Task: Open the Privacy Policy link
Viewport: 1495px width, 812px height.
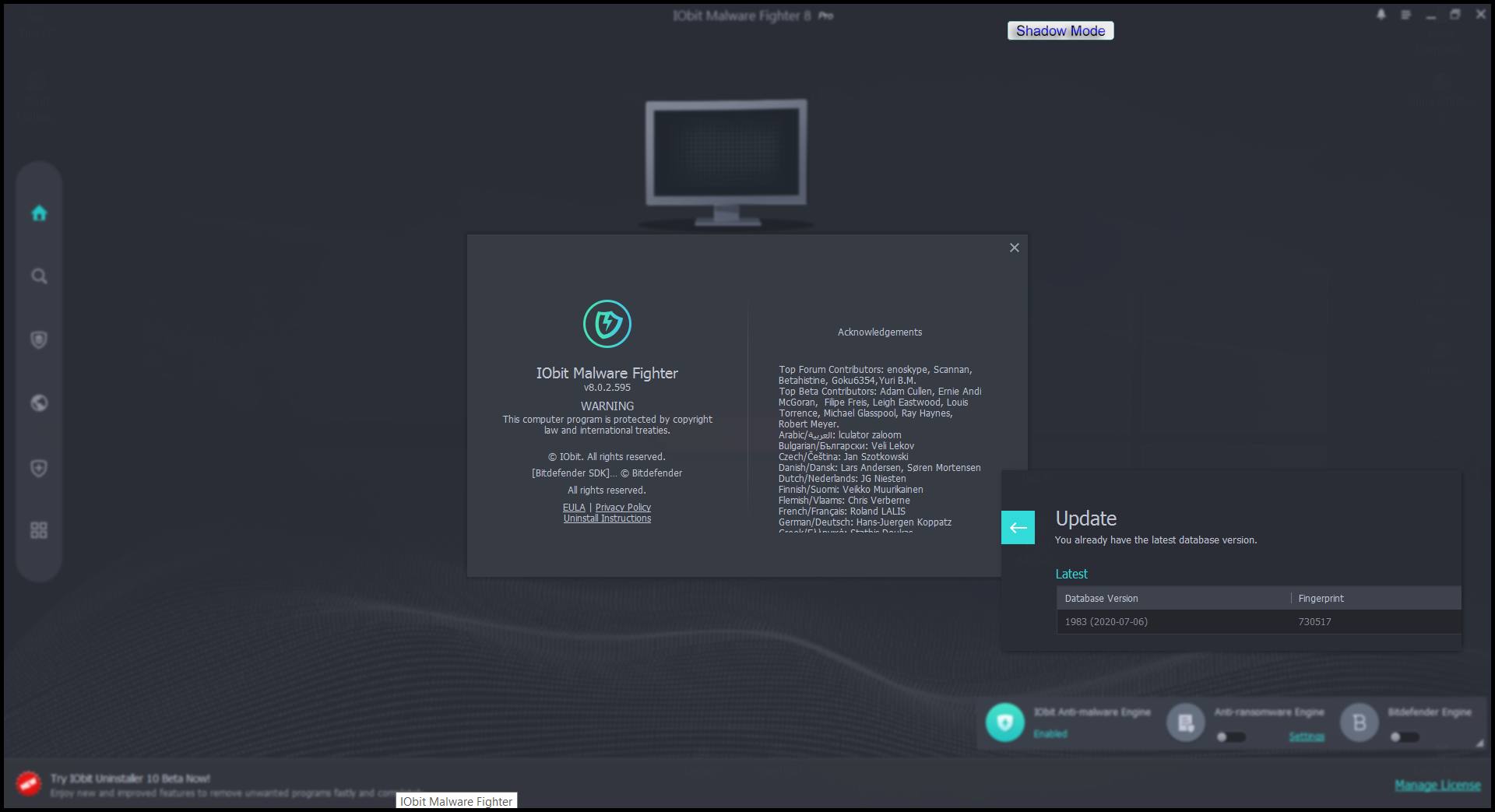Action: pos(623,508)
